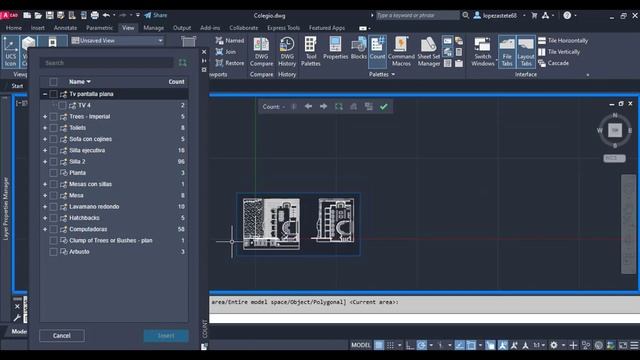Expand the Silla 2 group

[x=45, y=162]
